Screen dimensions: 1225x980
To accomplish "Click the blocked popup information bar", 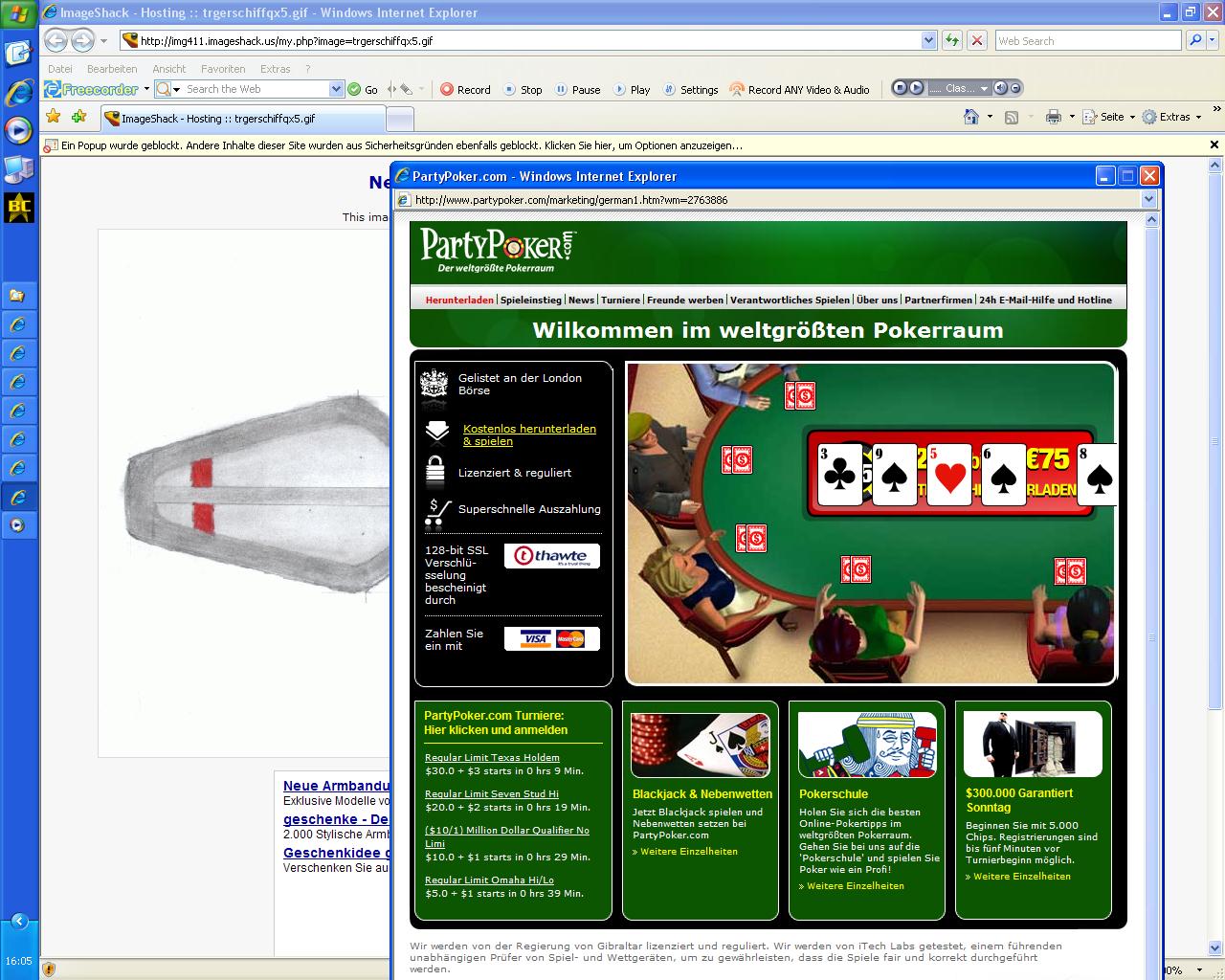I will [x=402, y=145].
